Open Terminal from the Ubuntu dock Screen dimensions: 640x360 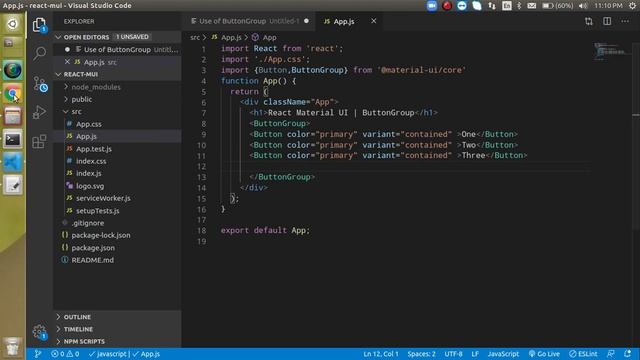13,140
